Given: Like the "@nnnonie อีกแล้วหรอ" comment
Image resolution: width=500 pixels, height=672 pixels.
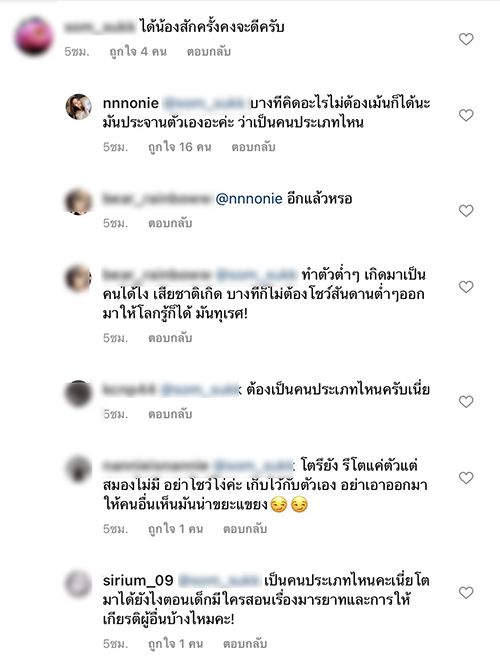Looking at the screenshot, I should tap(466, 211).
